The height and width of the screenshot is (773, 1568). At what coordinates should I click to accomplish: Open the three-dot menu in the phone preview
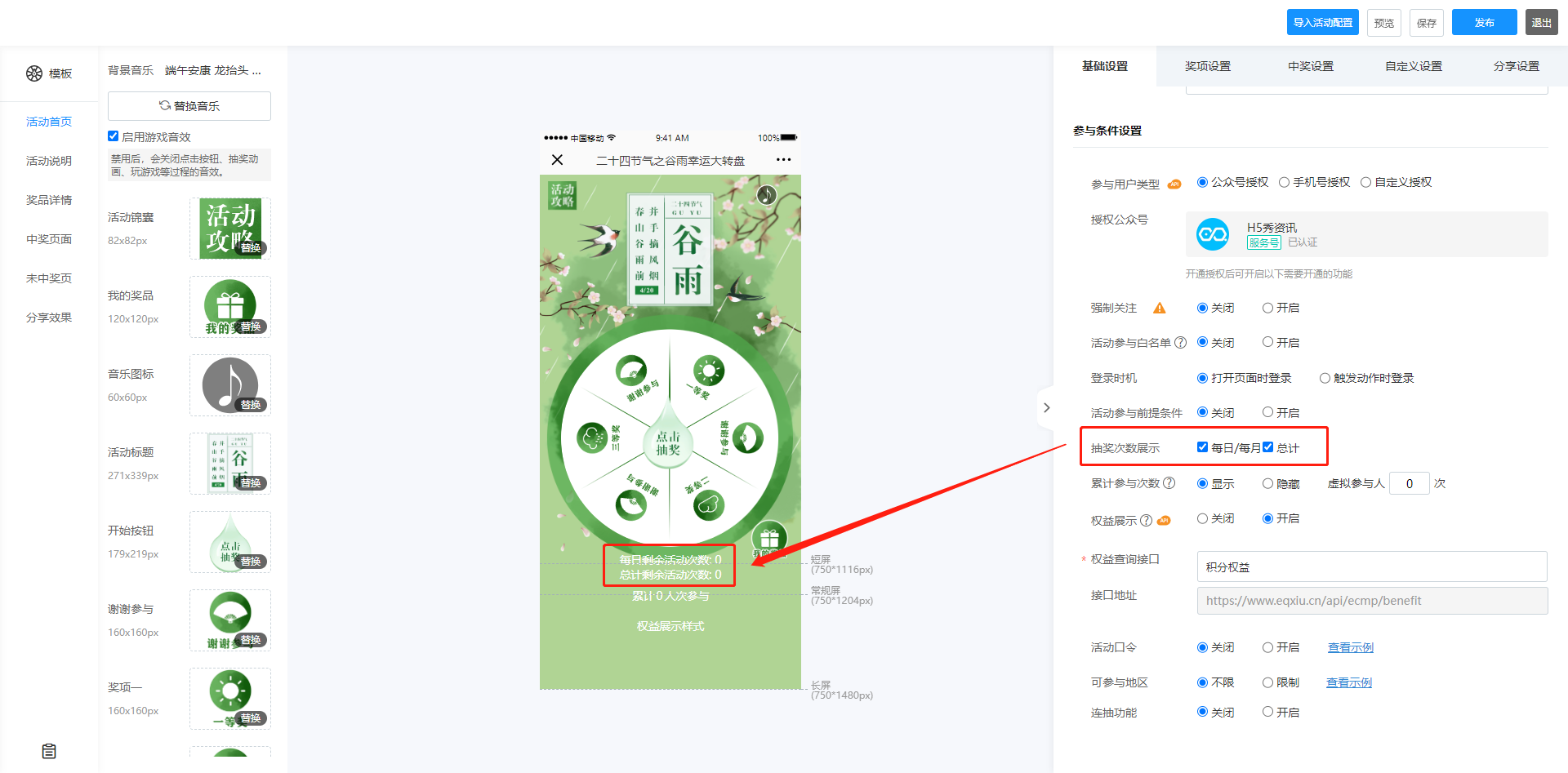[783, 160]
